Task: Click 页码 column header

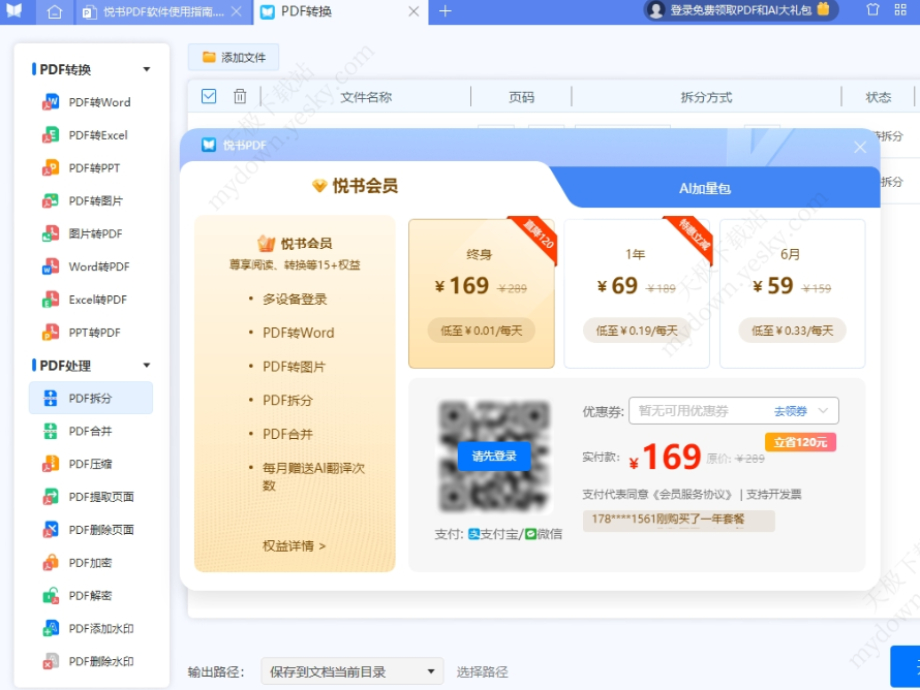Action: click(521, 97)
